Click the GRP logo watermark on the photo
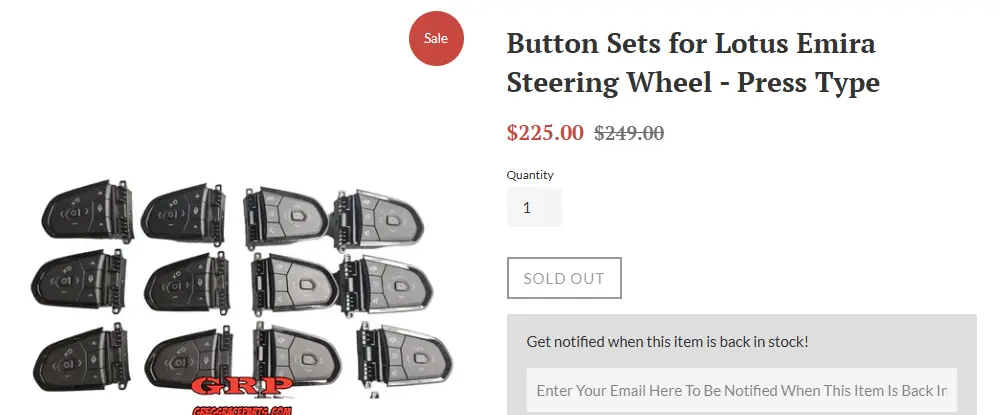 tap(241, 387)
